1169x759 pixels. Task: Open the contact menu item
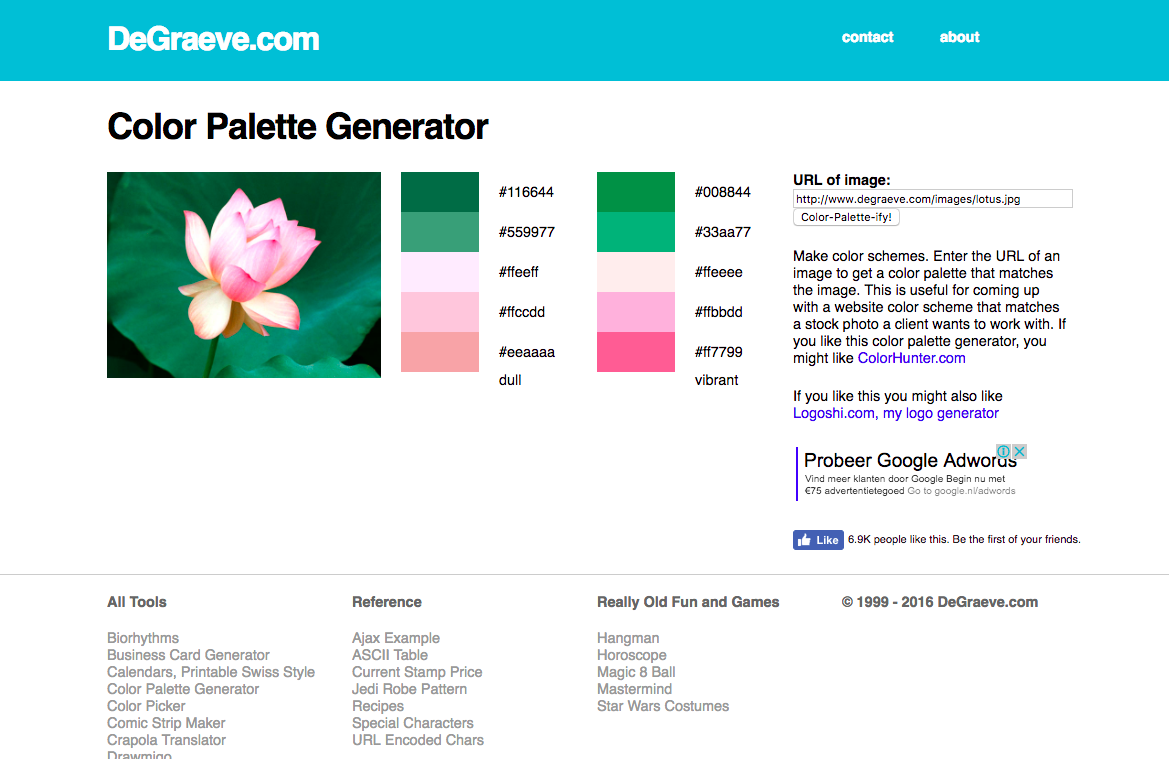point(867,37)
